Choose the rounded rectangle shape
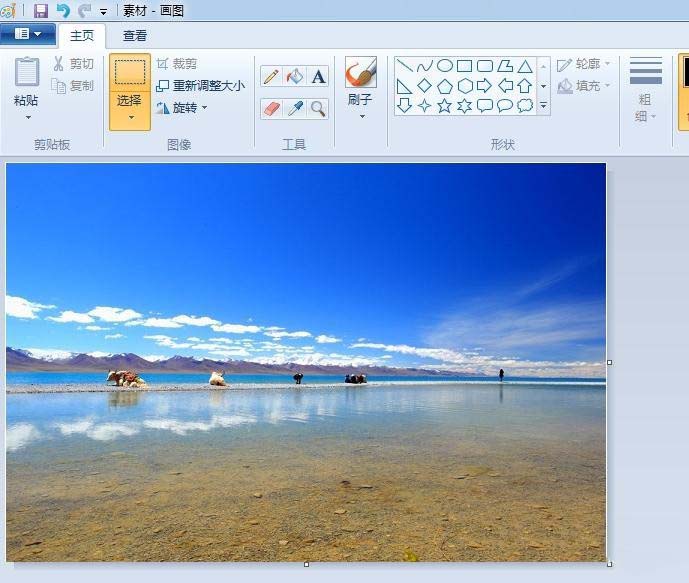Image resolution: width=689 pixels, height=583 pixels. pyautogui.click(x=485, y=66)
